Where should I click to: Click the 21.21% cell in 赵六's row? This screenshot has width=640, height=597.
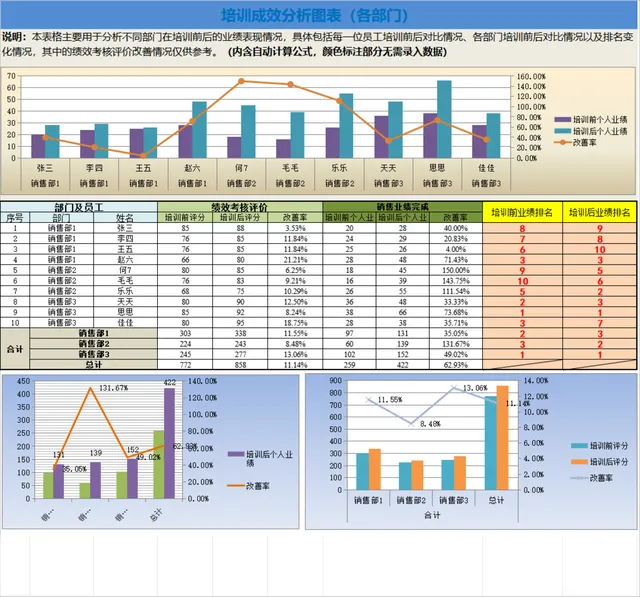point(295,260)
